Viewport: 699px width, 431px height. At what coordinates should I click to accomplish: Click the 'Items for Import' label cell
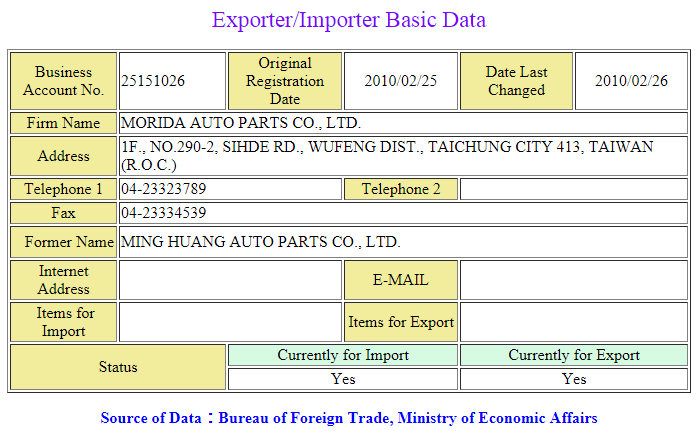63,322
